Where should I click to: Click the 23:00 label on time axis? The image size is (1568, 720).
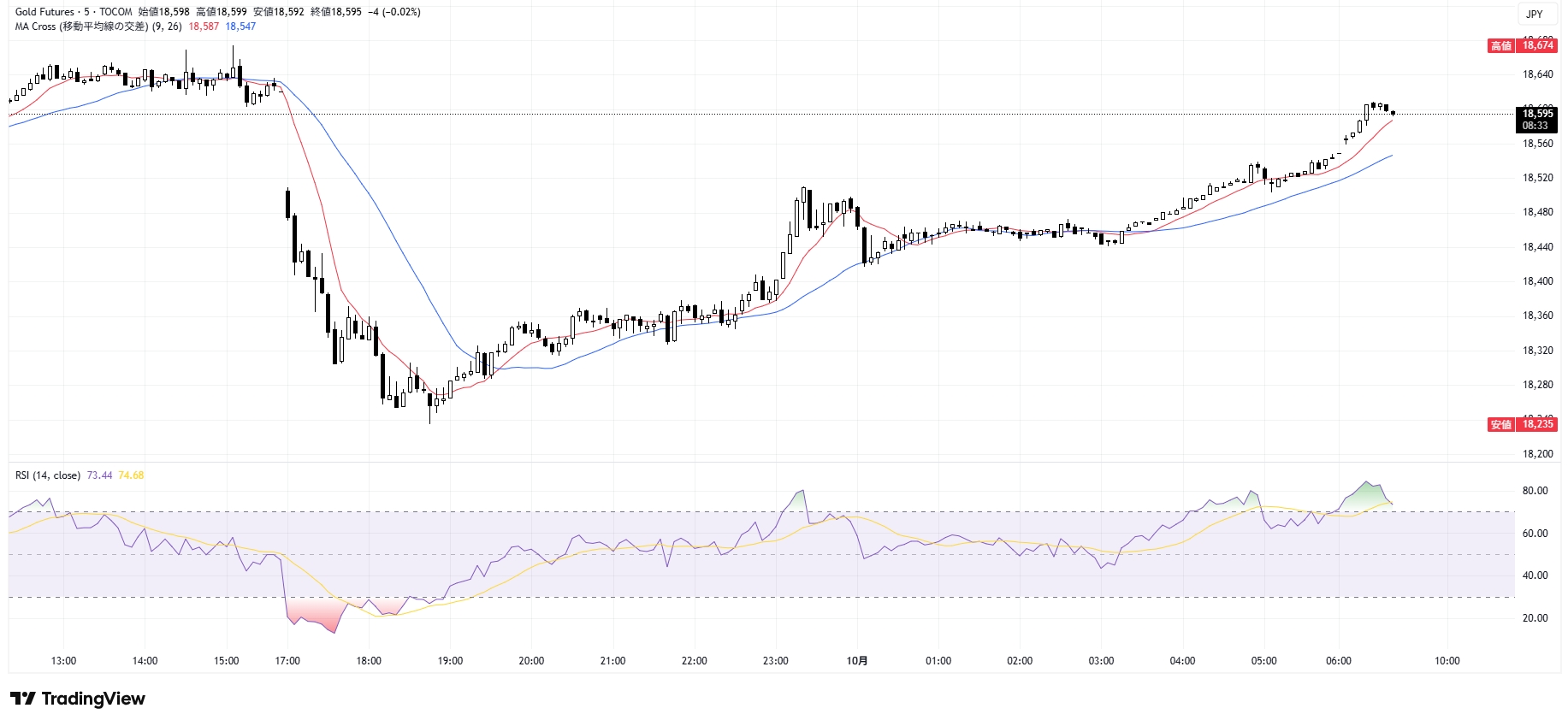click(x=776, y=661)
